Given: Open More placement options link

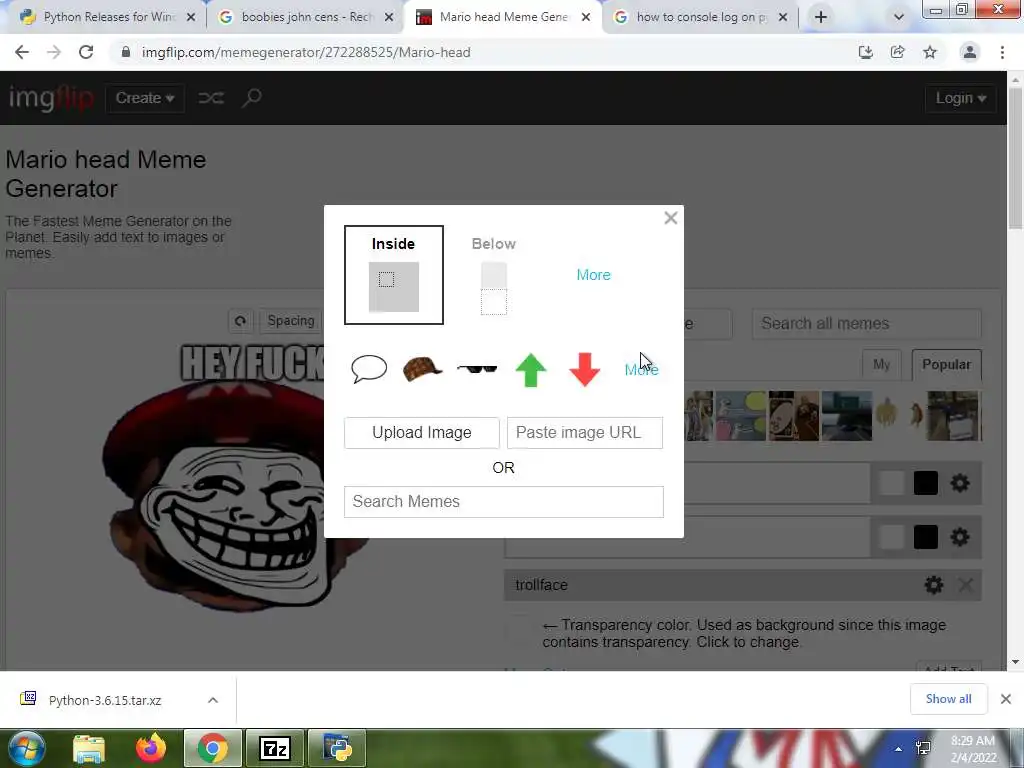Looking at the screenshot, I should [x=593, y=275].
